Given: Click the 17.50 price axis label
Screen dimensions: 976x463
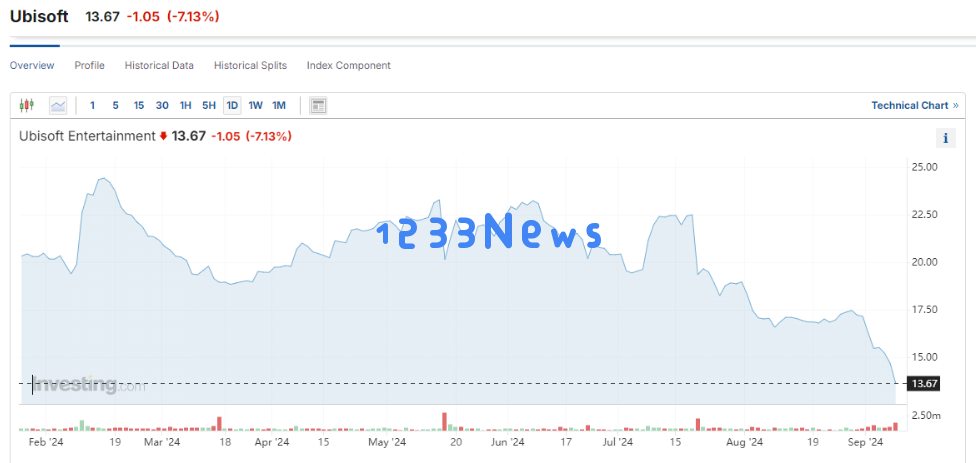Looking at the screenshot, I should (x=924, y=309).
